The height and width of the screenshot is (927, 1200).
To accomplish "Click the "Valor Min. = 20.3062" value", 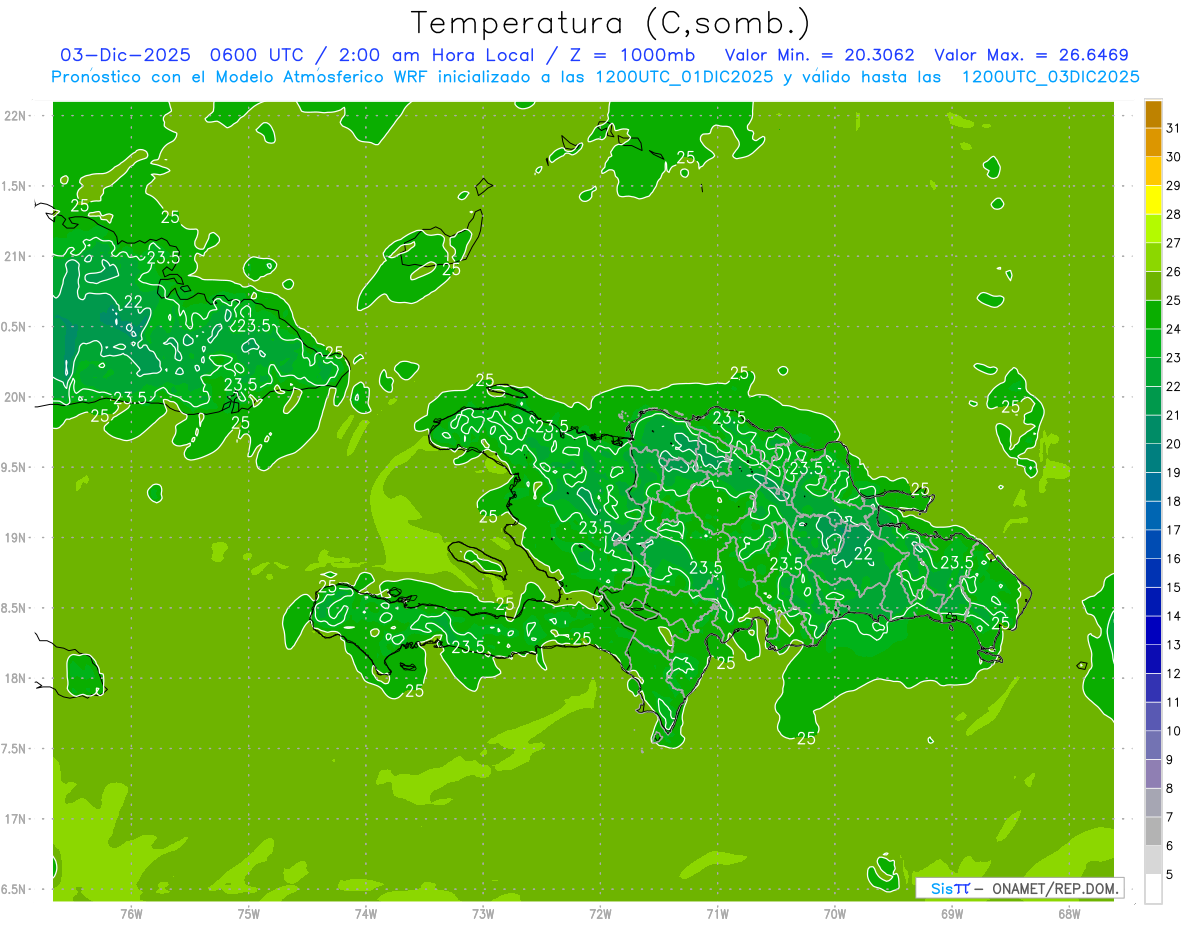I will coord(819,55).
